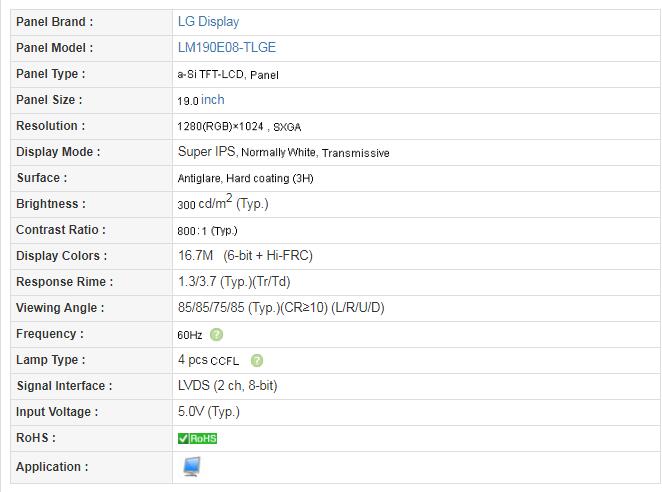
Task: Select the Panel Brand label
Action: (x=54, y=22)
